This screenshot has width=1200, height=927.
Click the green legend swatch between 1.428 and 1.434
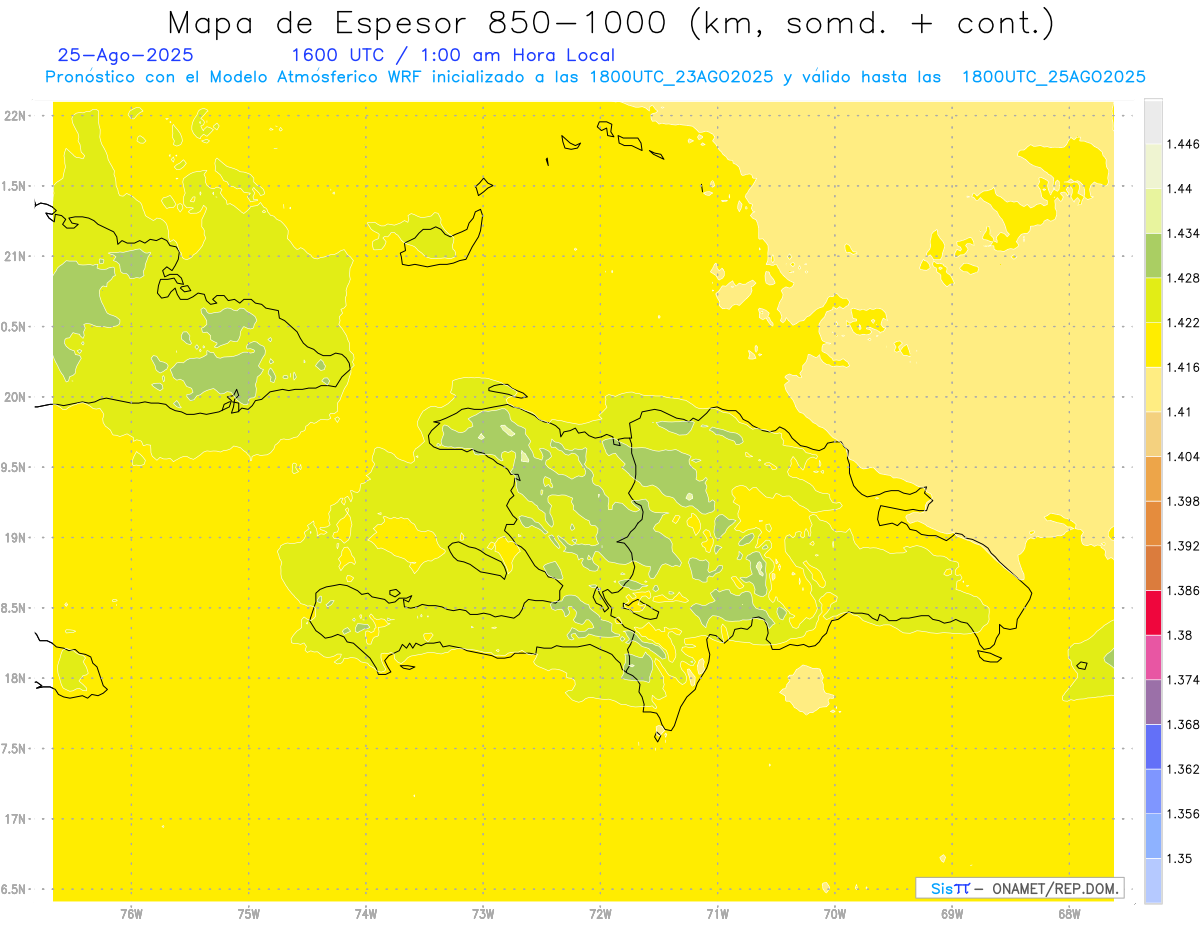pyautogui.click(x=1153, y=255)
